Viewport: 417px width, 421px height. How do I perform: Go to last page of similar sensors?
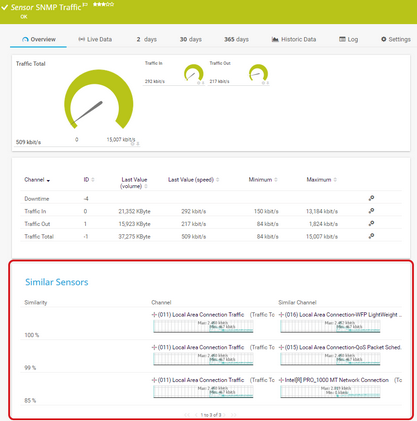[234, 415]
